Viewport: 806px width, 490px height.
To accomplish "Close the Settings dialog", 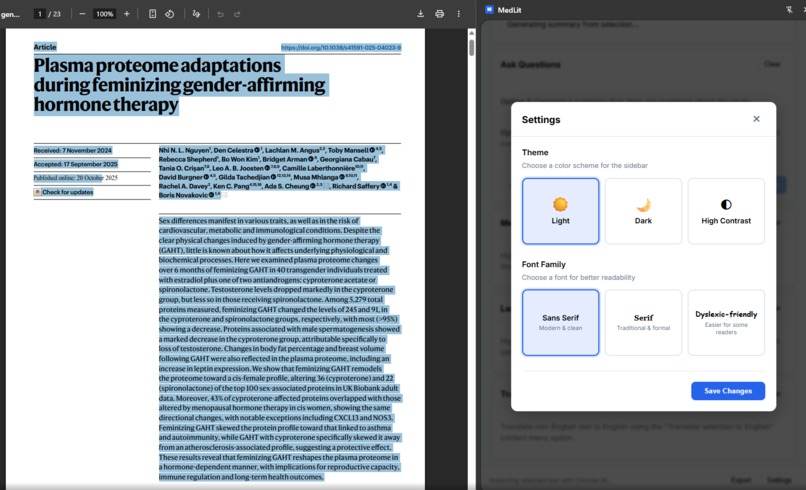I will [756, 119].
